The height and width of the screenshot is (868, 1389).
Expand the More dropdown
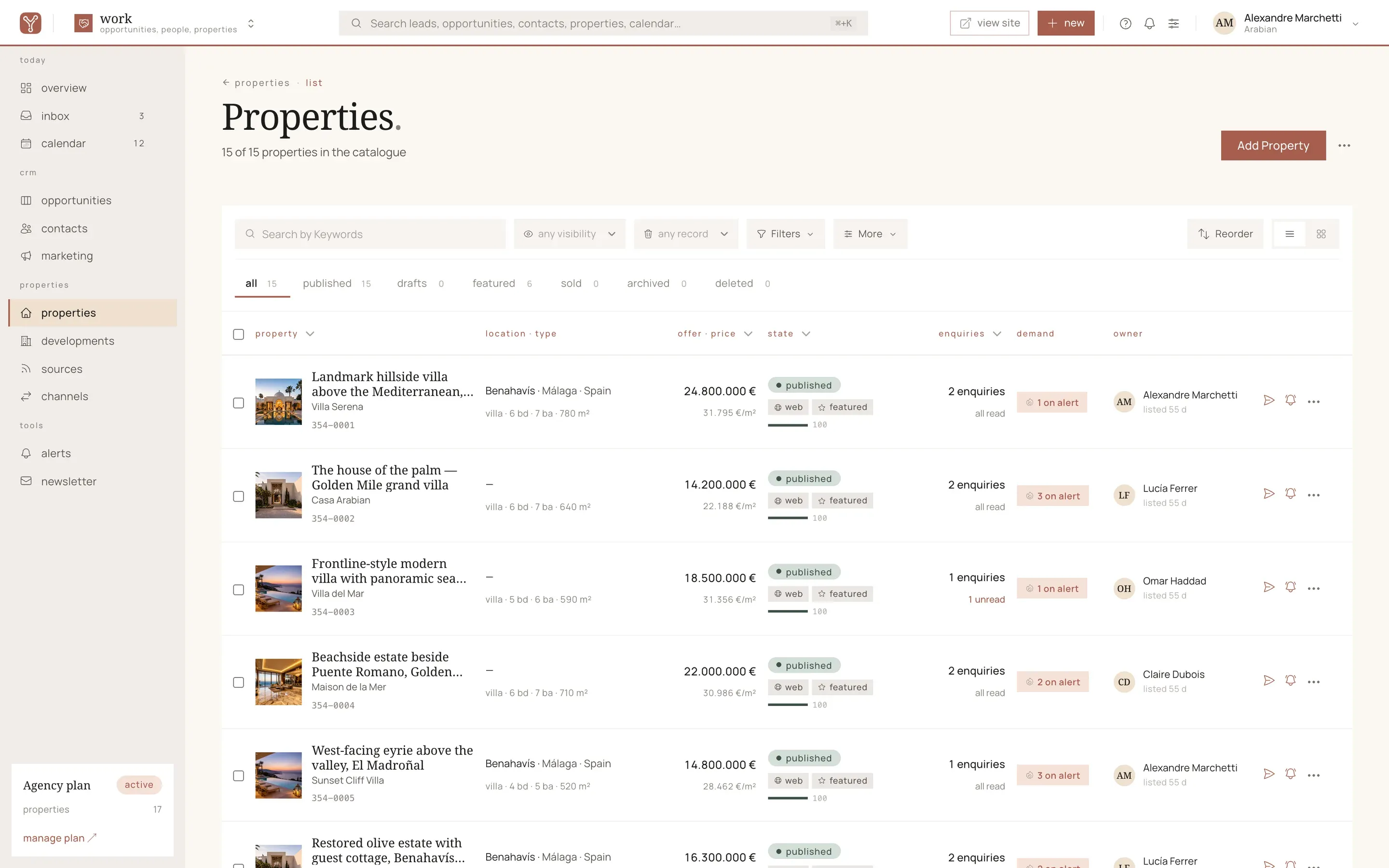(870, 234)
